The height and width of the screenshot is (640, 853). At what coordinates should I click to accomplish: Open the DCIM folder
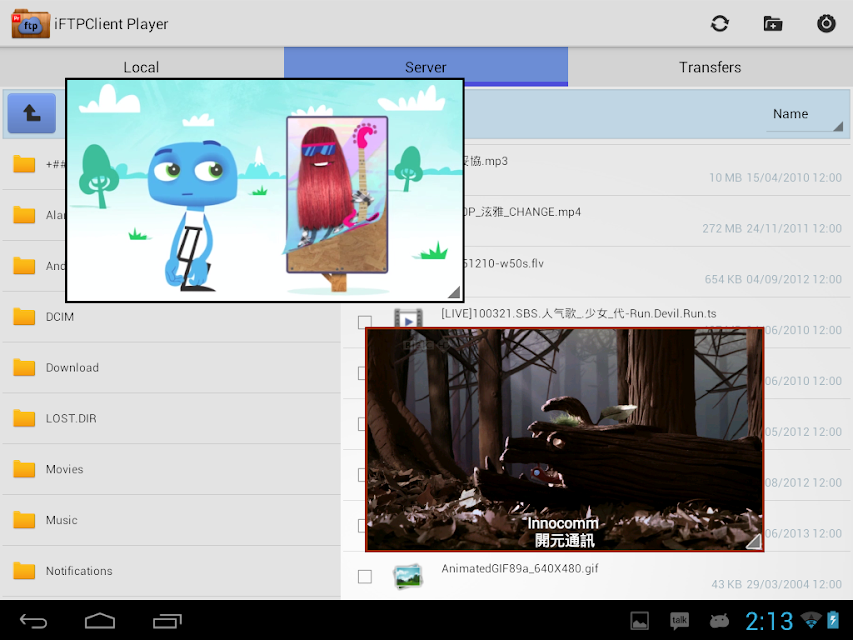(x=171, y=317)
